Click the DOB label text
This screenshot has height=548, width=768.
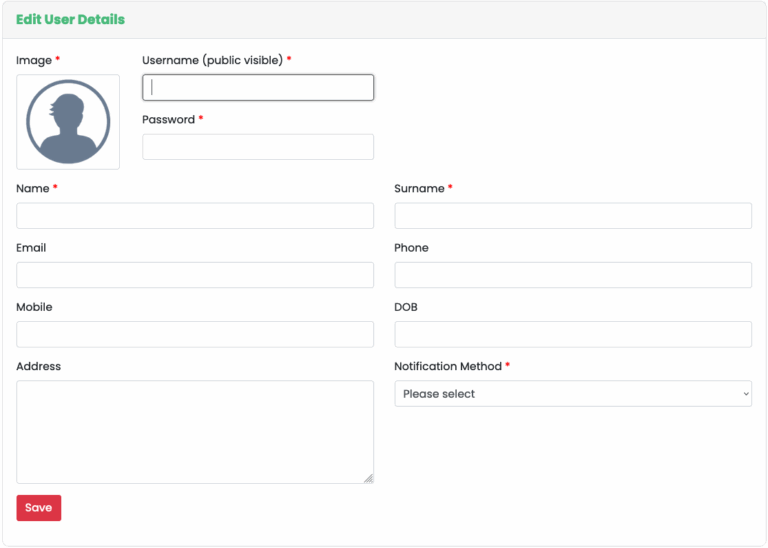406,308
